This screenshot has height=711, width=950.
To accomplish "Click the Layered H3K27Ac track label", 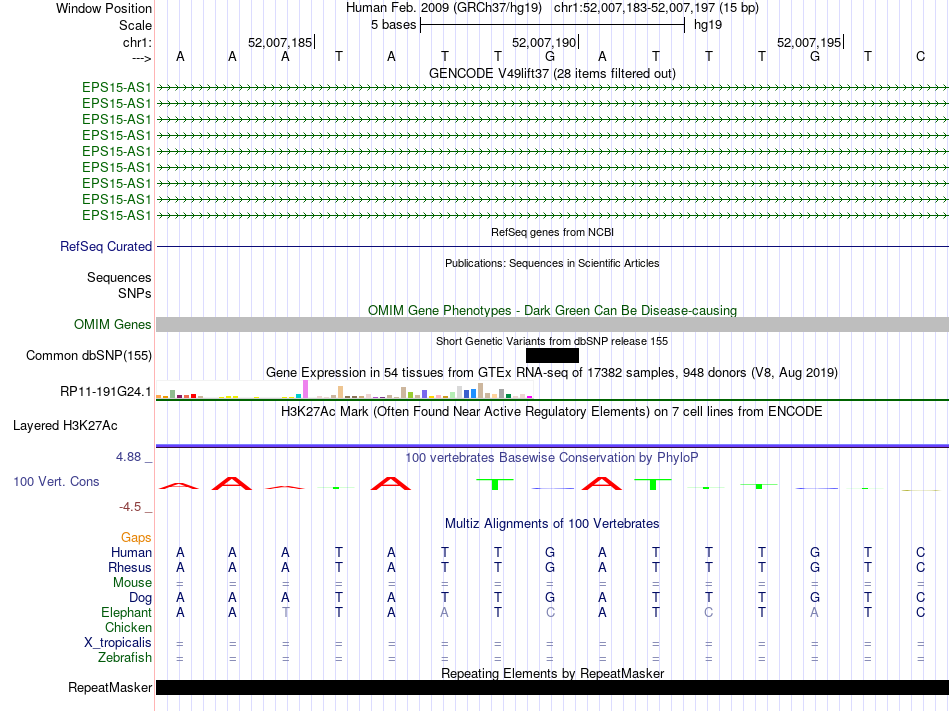I will [65, 426].
